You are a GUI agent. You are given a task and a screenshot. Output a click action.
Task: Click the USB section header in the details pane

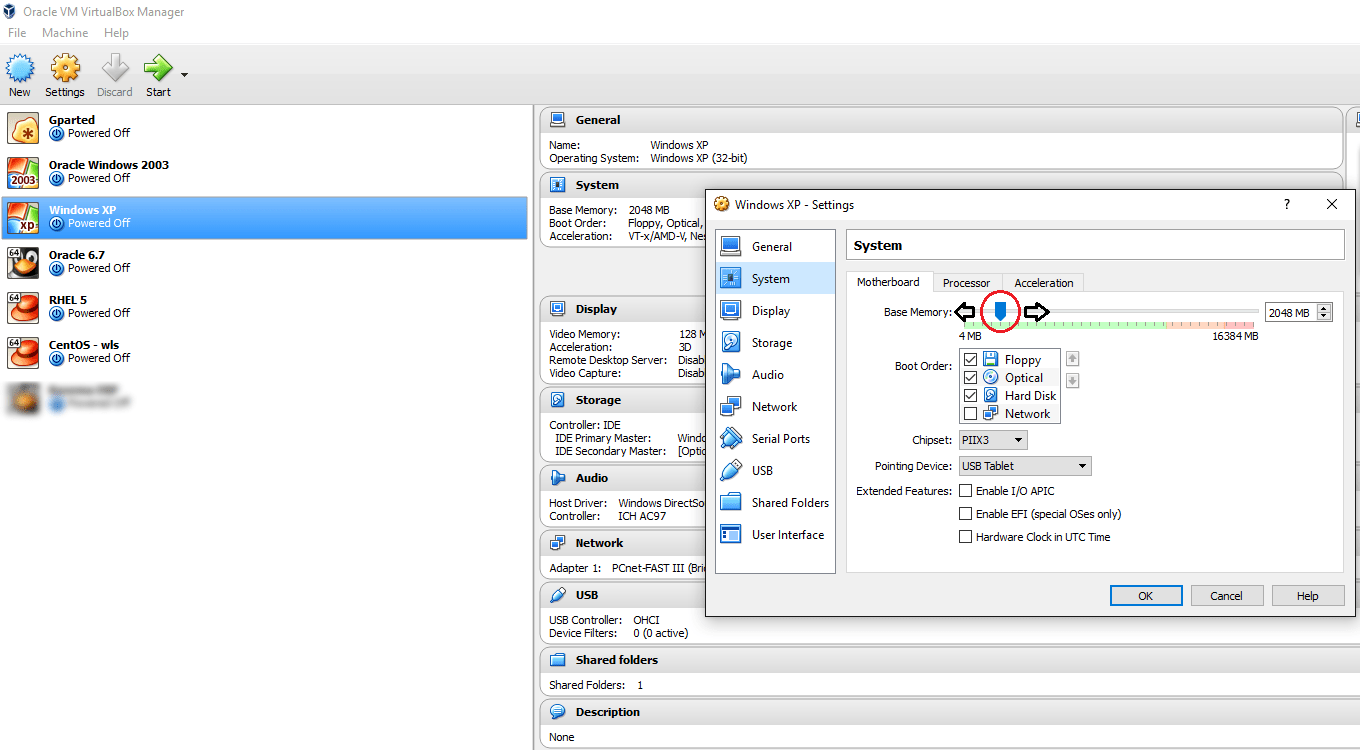623,595
